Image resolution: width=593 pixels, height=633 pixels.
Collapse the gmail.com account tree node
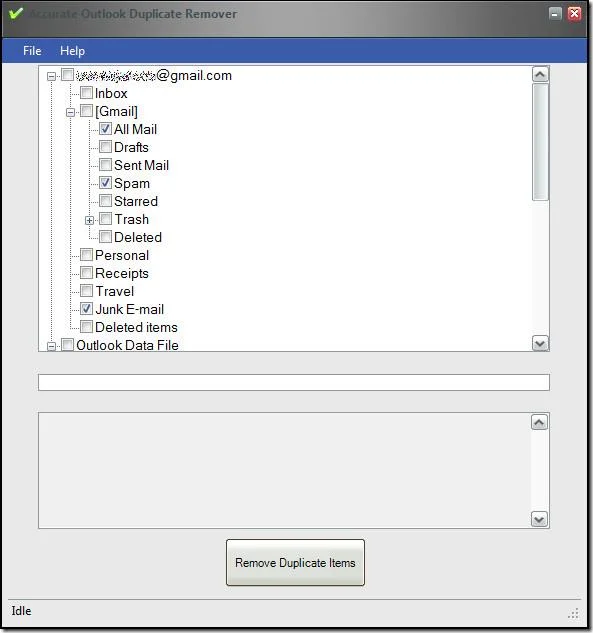coord(51,76)
